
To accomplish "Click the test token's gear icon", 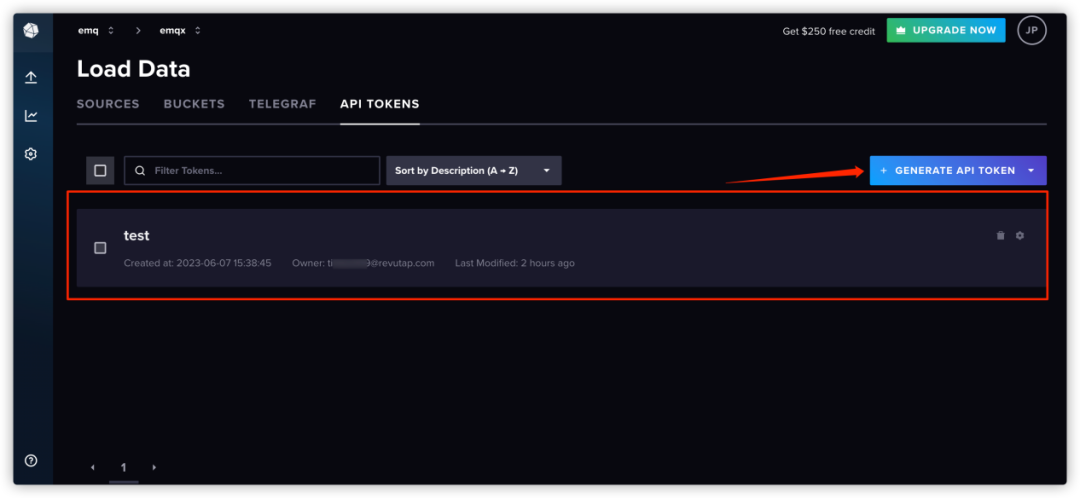I will tap(1020, 236).
